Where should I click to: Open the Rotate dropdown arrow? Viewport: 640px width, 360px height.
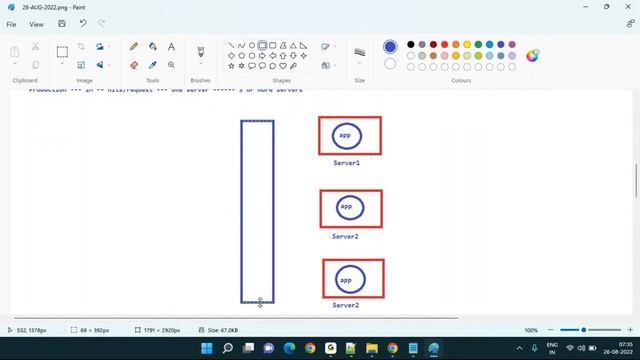click(109, 47)
